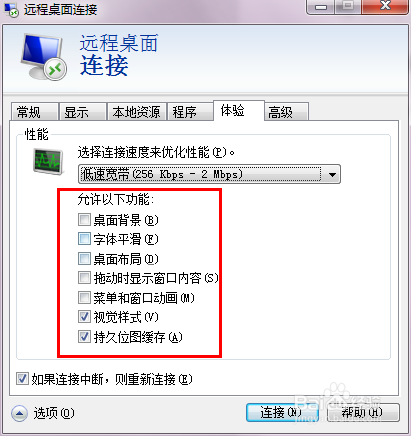Open the 高级 tab

pos(286,111)
